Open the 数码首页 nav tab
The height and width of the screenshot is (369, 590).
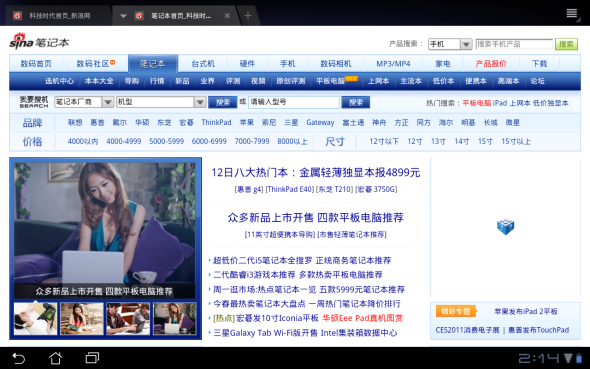pos(36,64)
